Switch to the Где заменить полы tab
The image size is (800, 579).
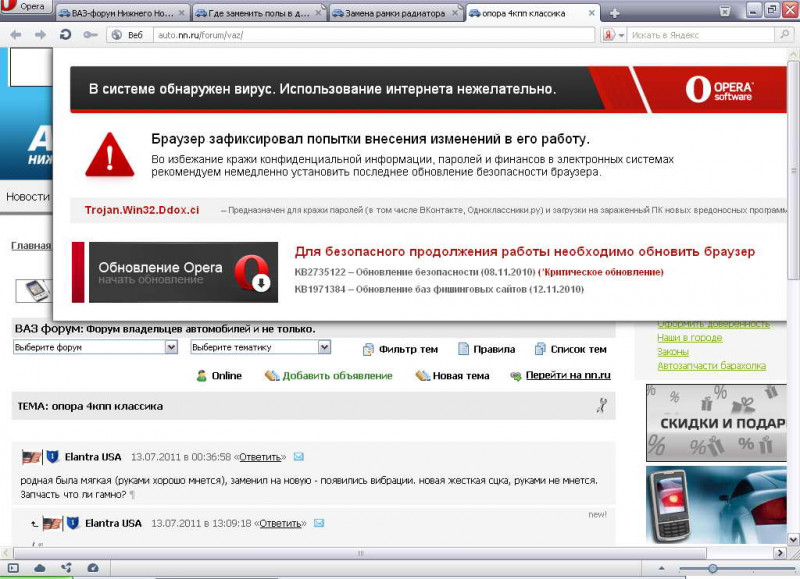pyautogui.click(x=259, y=13)
